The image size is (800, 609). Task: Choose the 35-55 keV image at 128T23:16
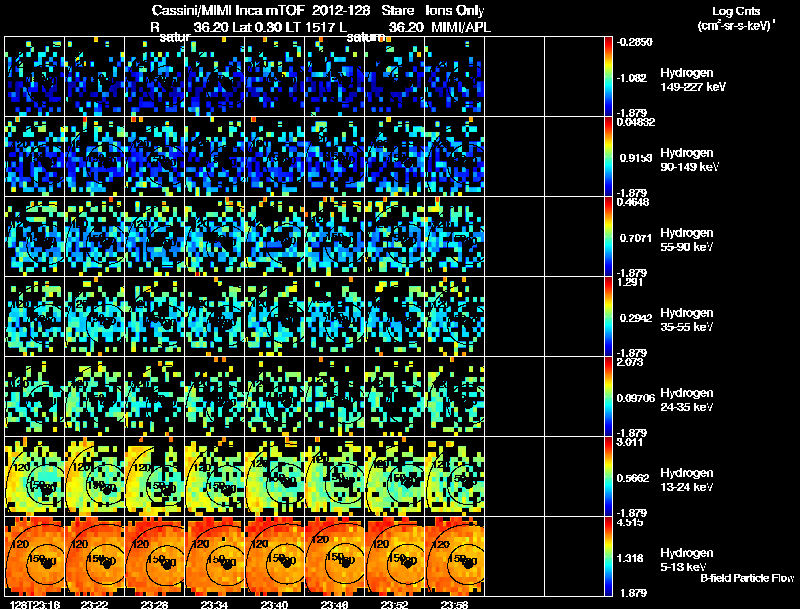(35, 316)
